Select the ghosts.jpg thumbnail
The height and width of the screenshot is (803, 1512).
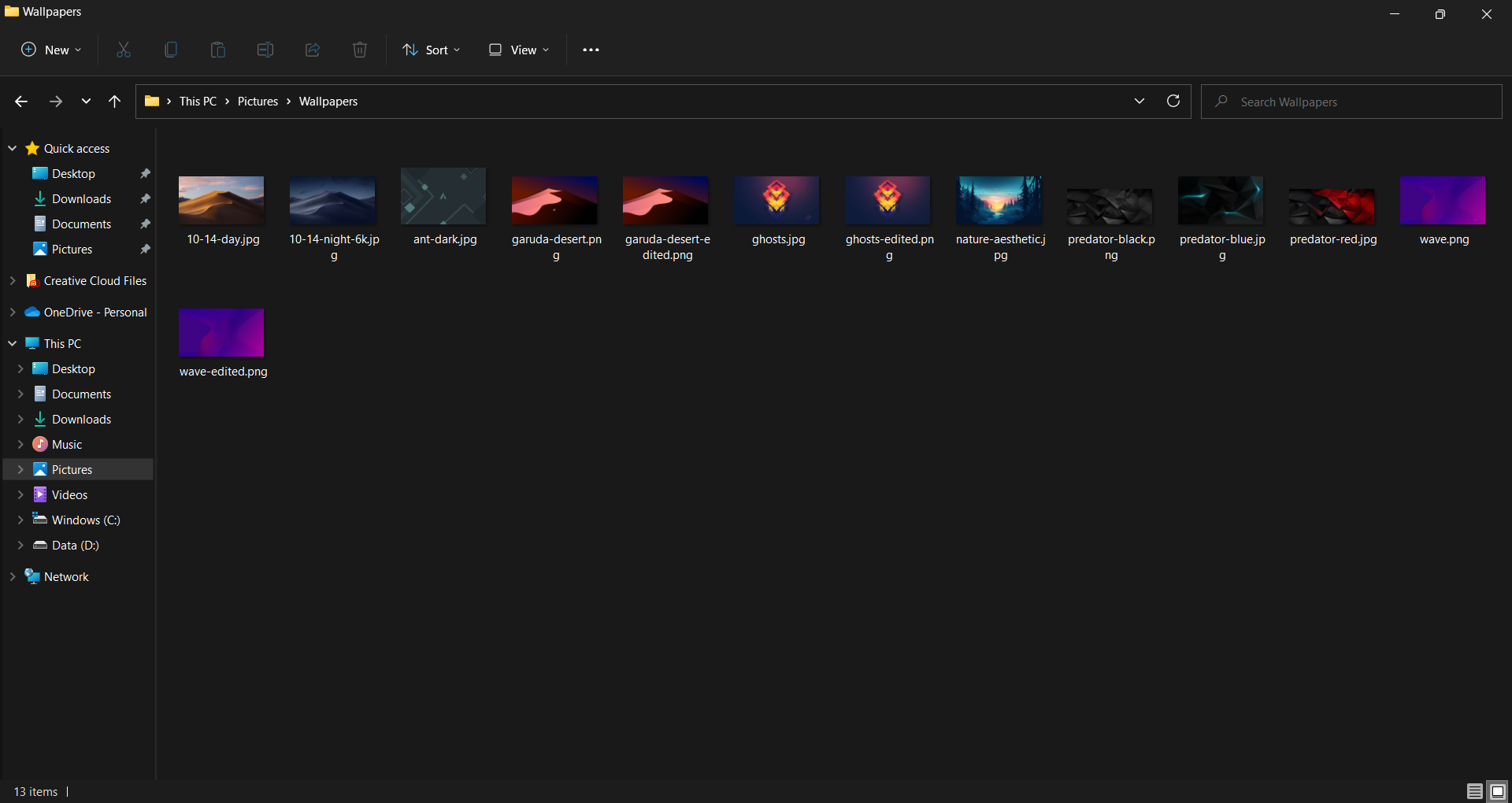click(776, 200)
